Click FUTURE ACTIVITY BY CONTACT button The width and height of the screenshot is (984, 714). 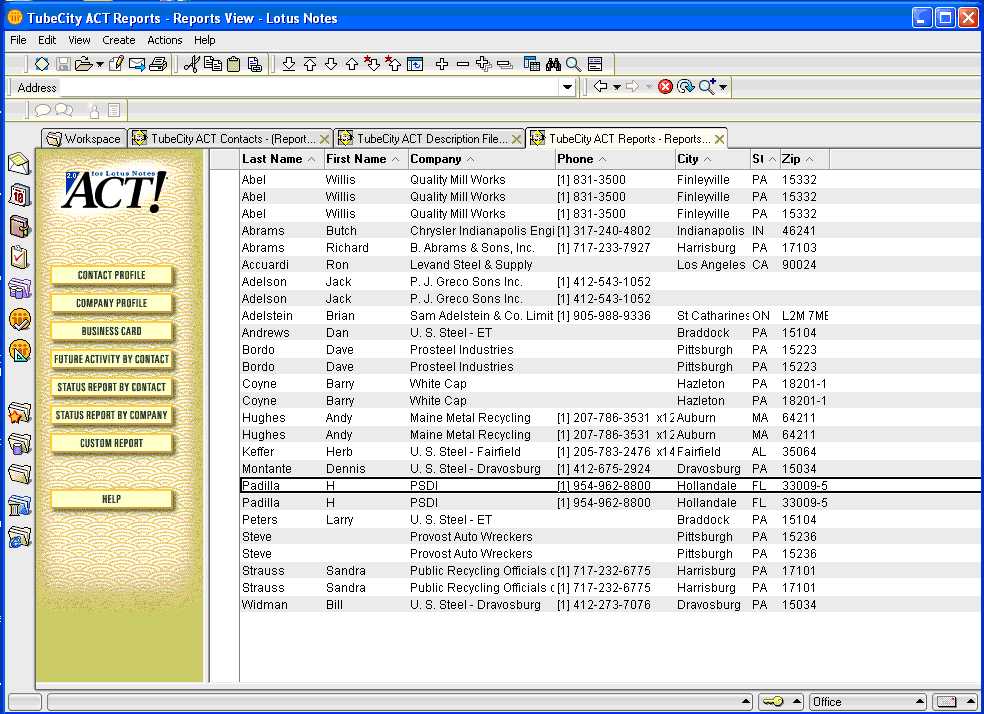(112, 359)
